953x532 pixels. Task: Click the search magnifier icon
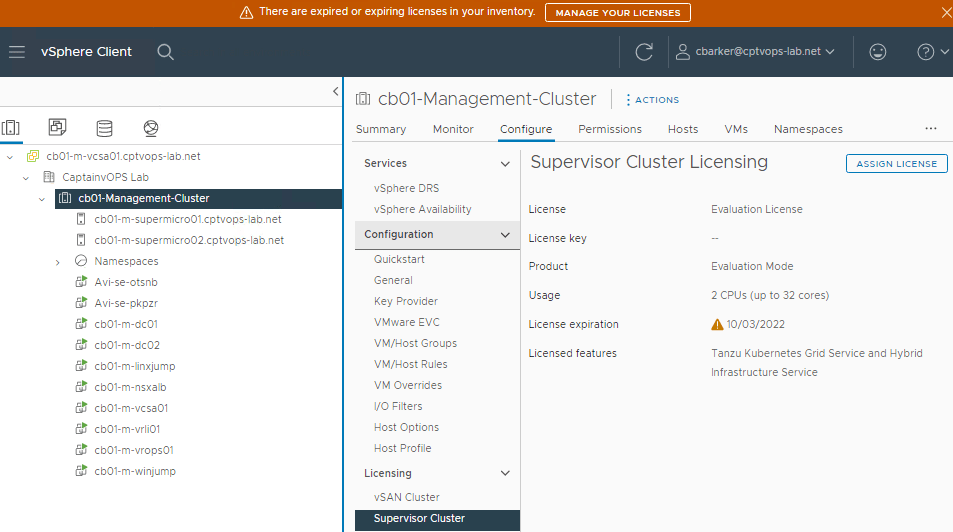(x=166, y=52)
